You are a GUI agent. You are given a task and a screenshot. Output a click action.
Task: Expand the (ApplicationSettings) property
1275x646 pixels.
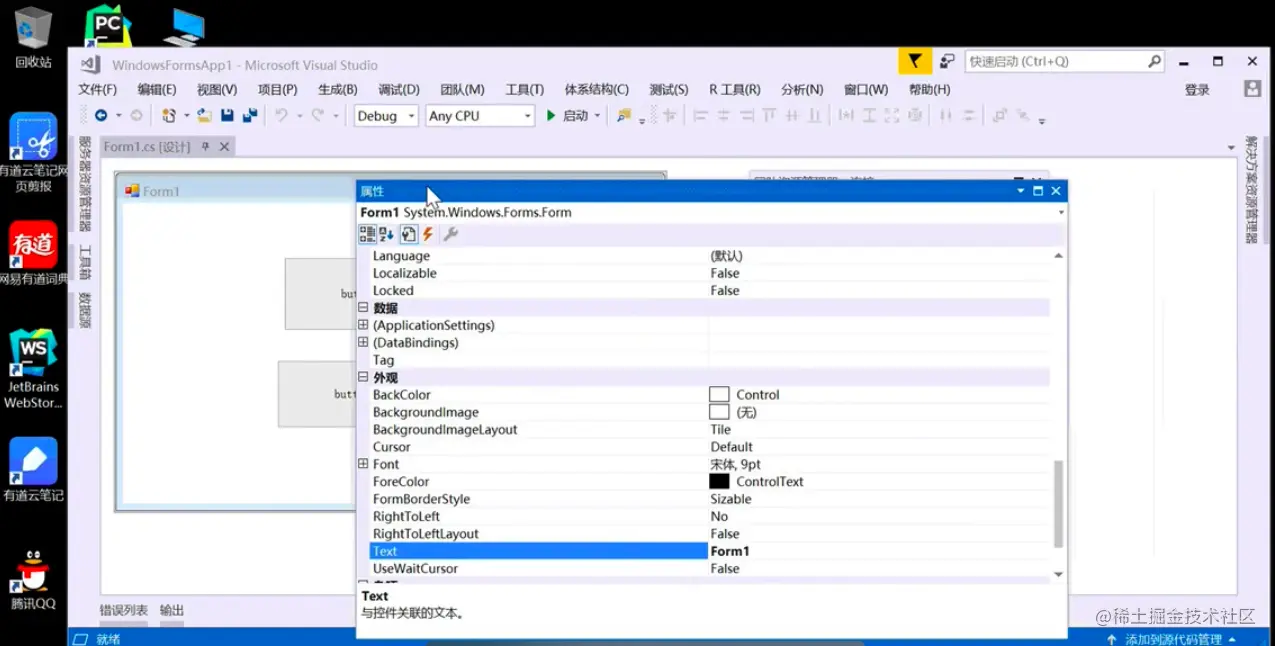point(364,325)
